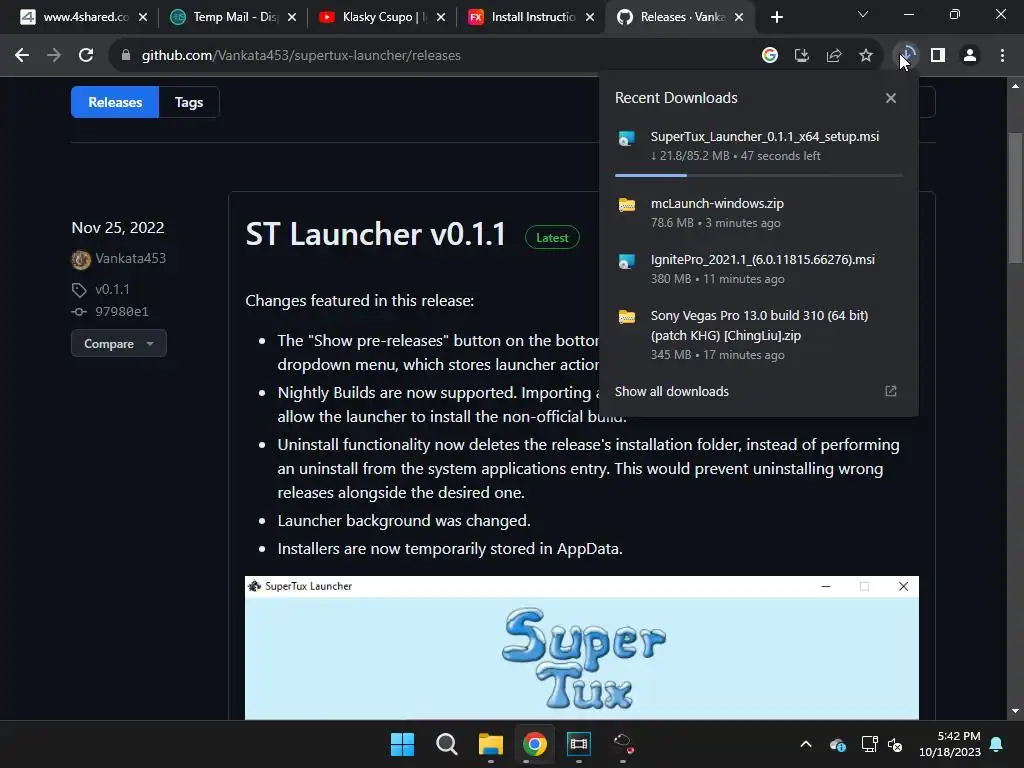Open commit 97980e1 link

click(x=122, y=312)
